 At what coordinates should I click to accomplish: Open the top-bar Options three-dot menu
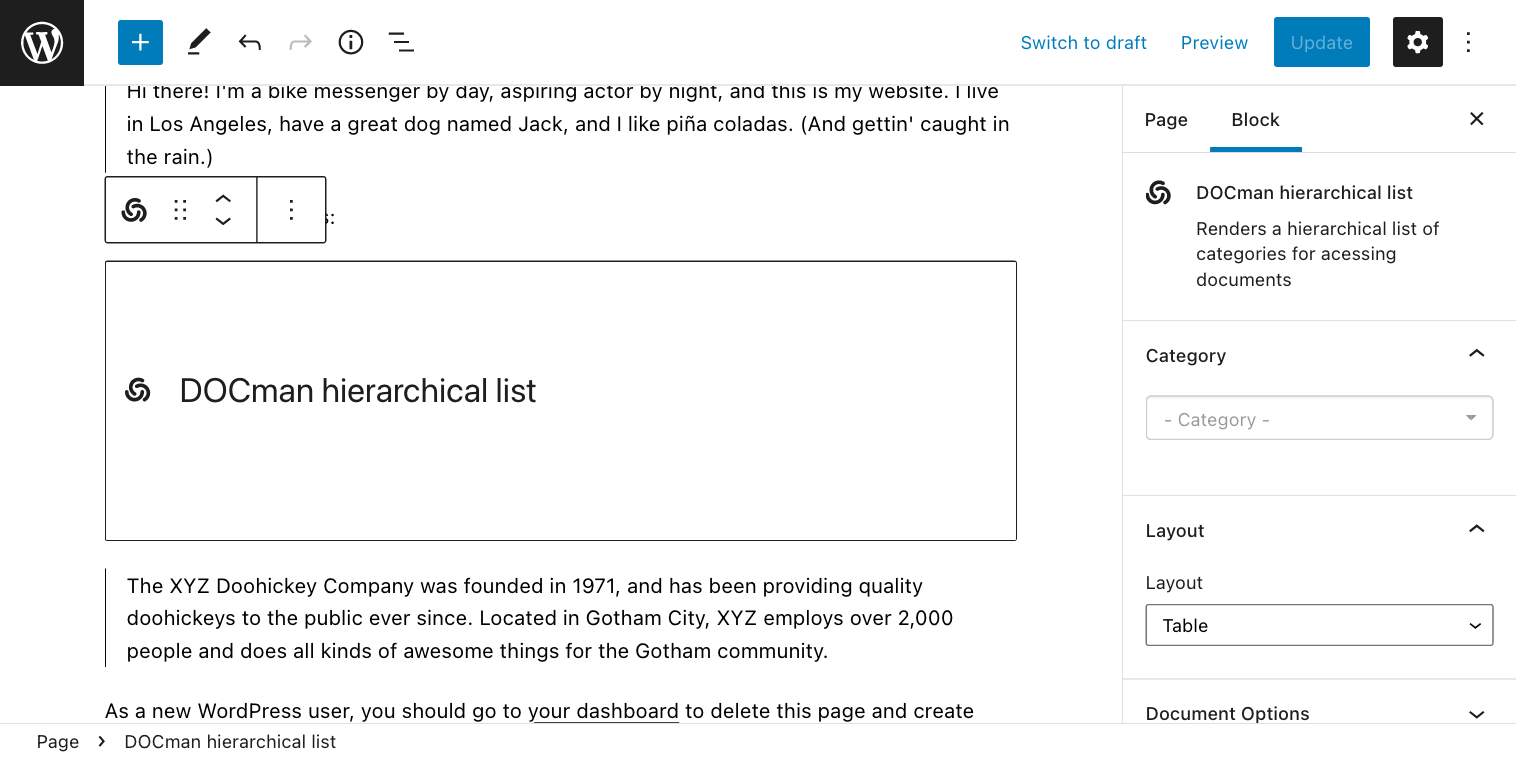(x=1468, y=42)
